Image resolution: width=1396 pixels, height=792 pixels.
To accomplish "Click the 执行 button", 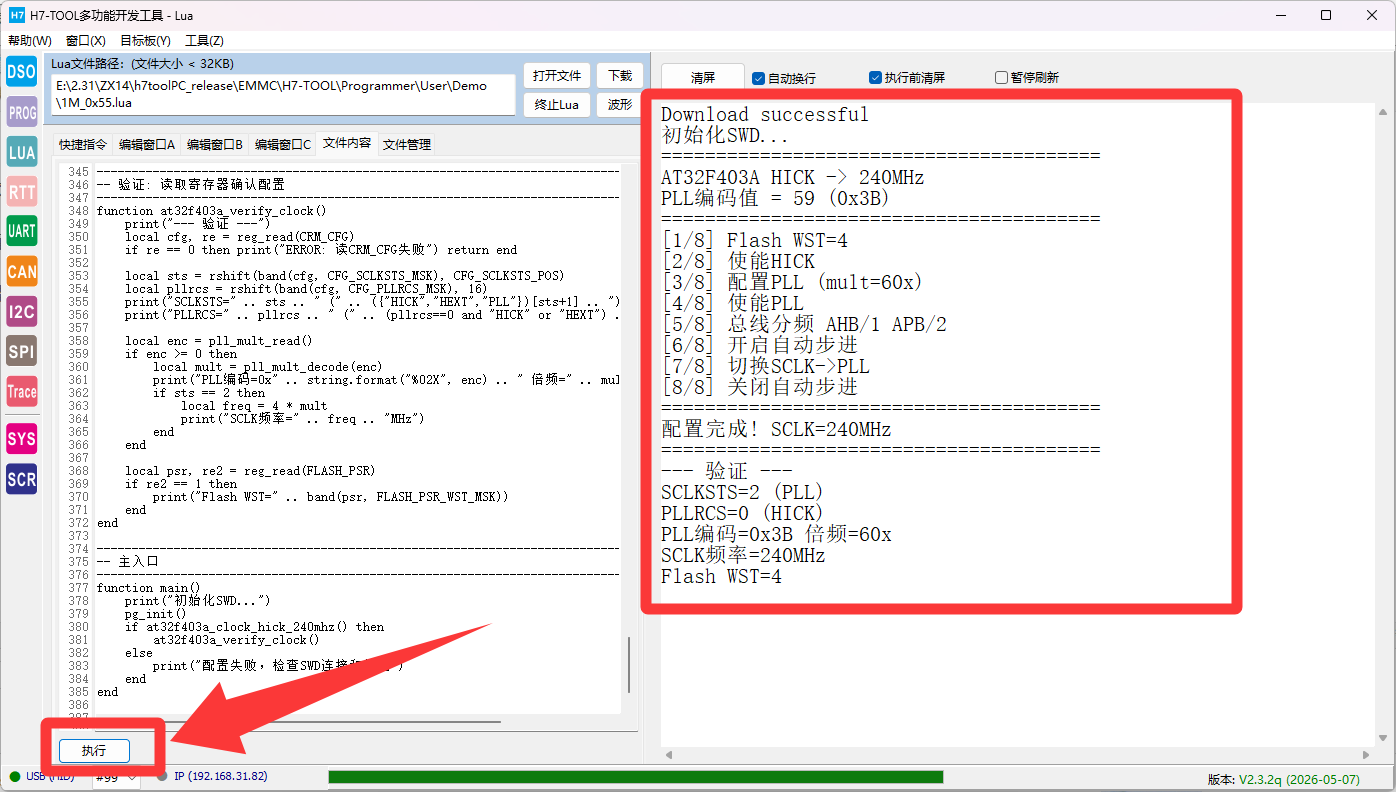I will click(94, 751).
